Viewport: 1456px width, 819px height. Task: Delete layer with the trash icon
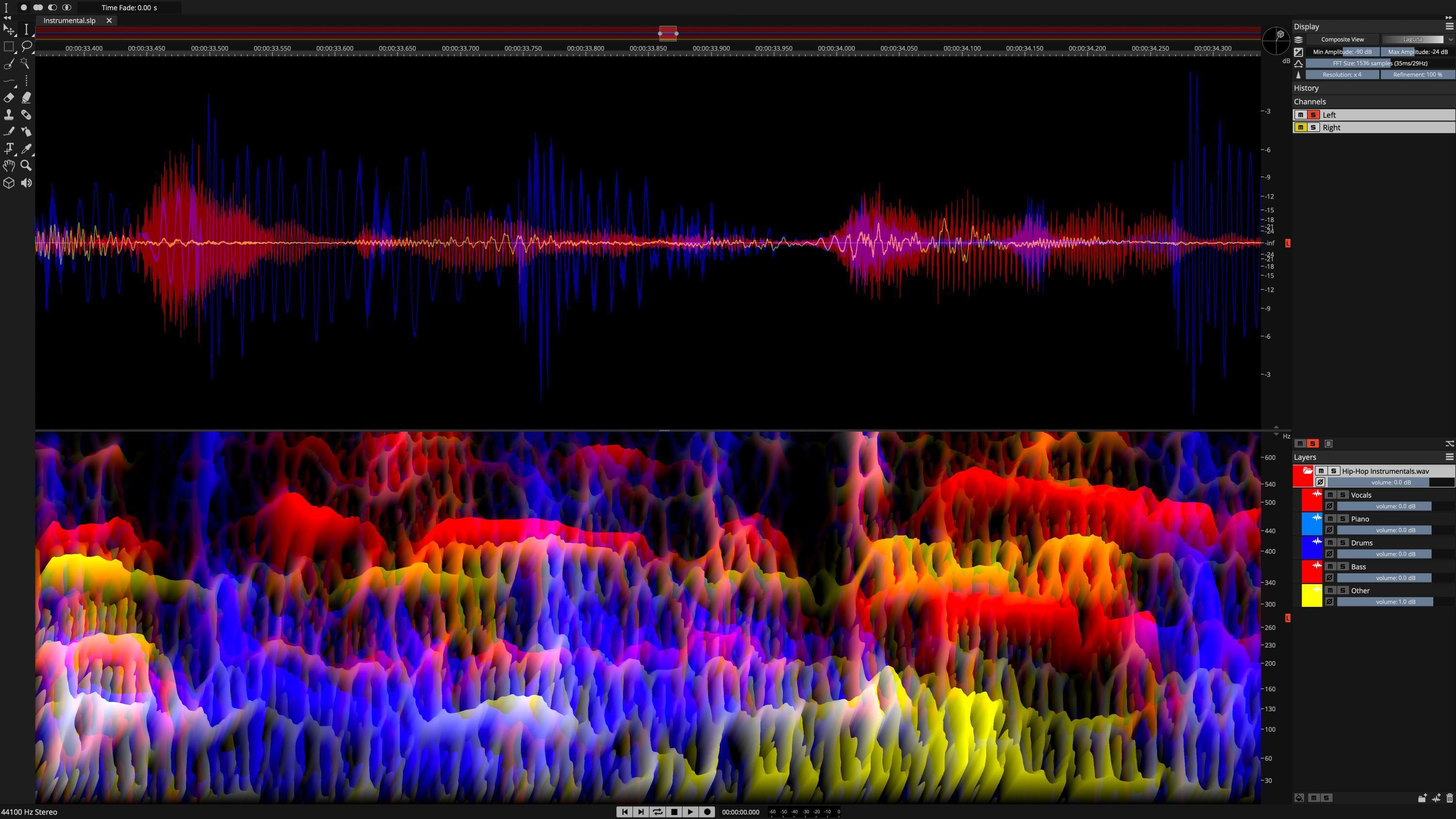point(1449,799)
